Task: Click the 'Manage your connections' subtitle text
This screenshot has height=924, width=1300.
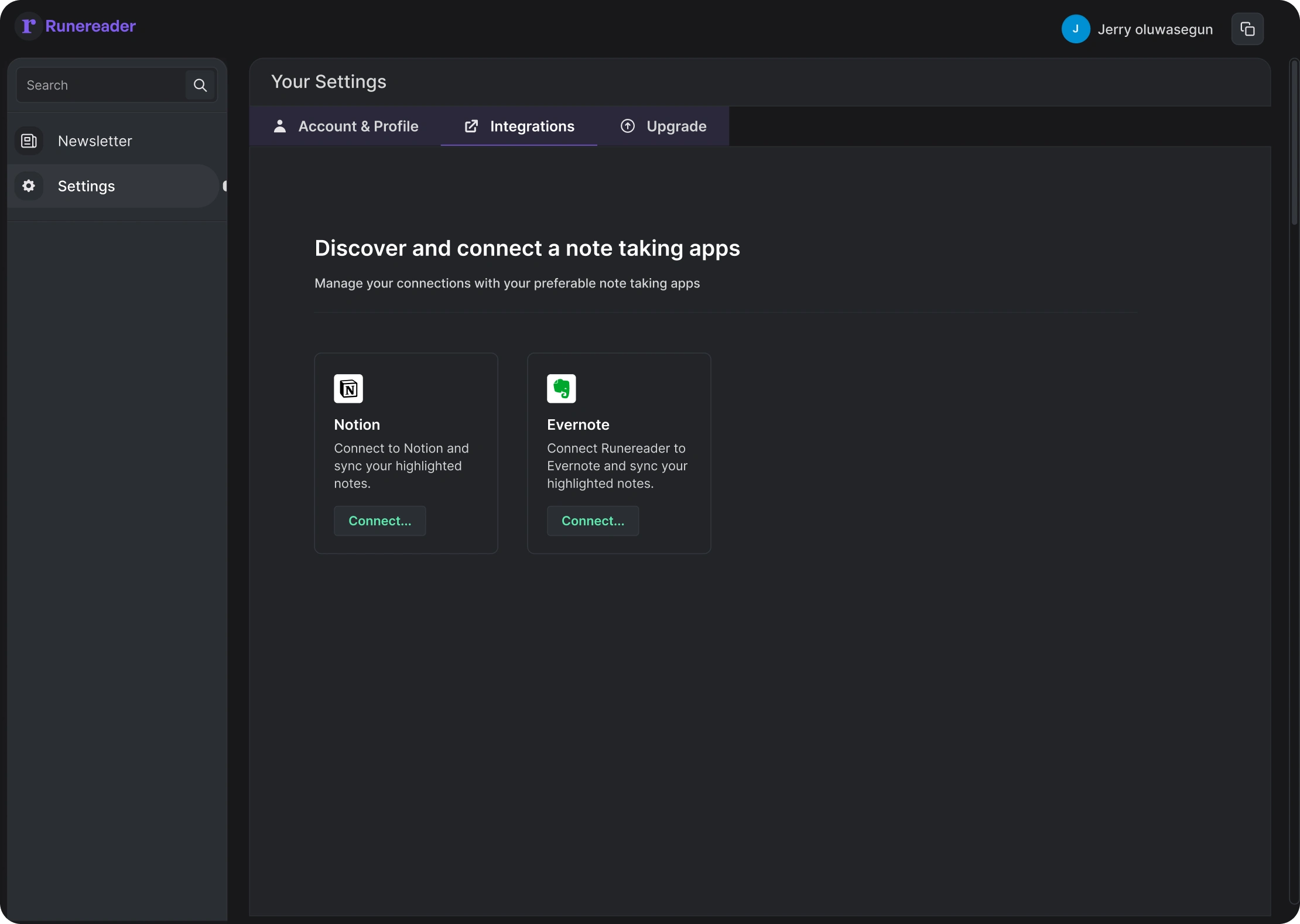Action: point(507,283)
